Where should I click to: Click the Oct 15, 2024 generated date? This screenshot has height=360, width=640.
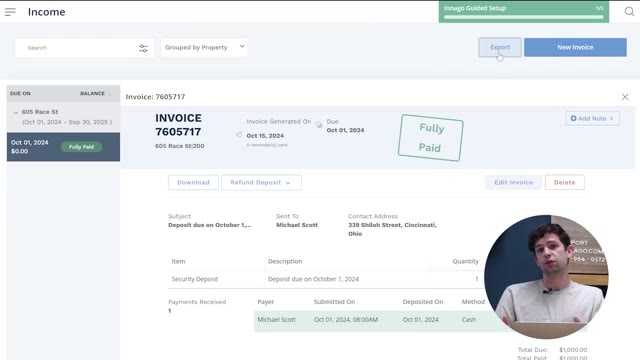point(265,136)
